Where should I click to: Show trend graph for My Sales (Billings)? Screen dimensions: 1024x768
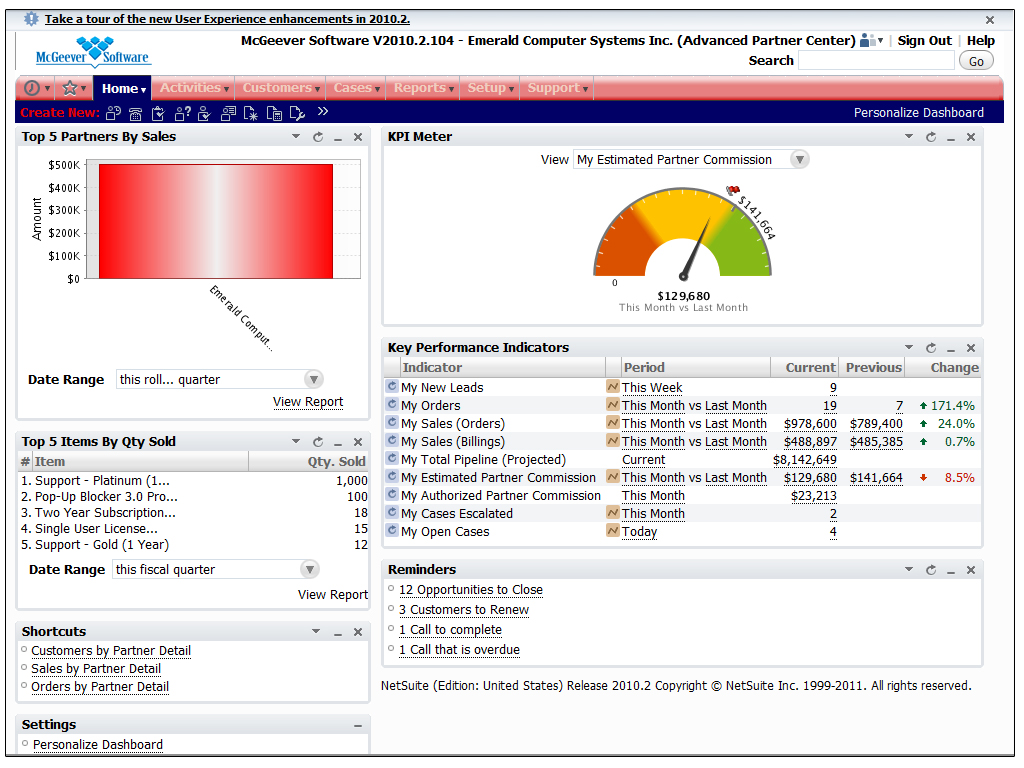(612, 442)
